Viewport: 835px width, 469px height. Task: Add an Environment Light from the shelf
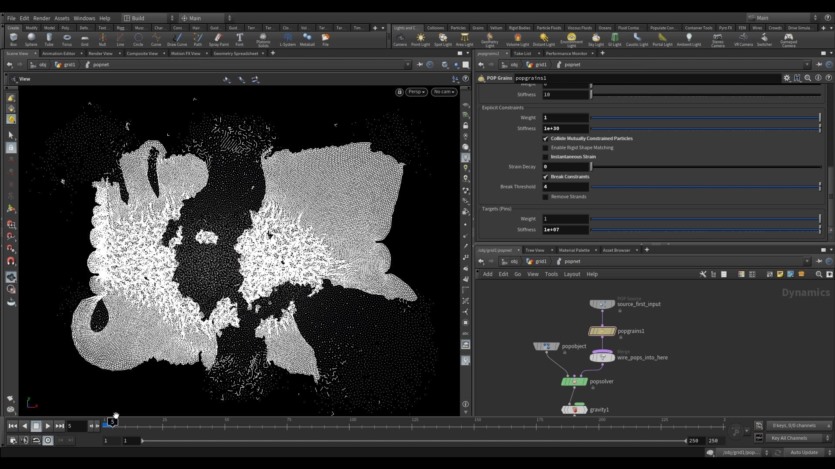click(x=571, y=39)
